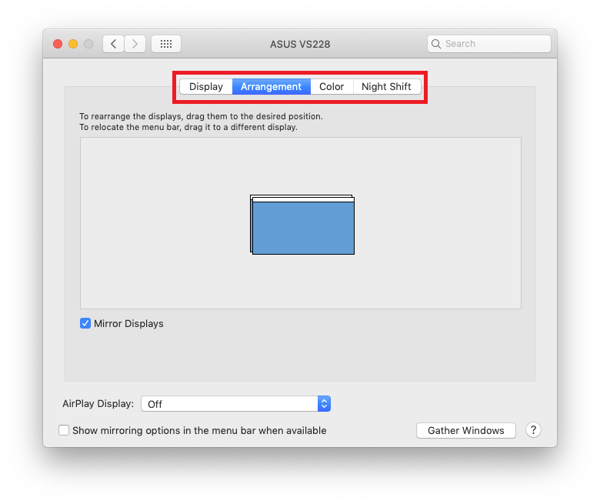Go forward with the right chevron button
The image size is (600, 504).
click(x=135, y=44)
